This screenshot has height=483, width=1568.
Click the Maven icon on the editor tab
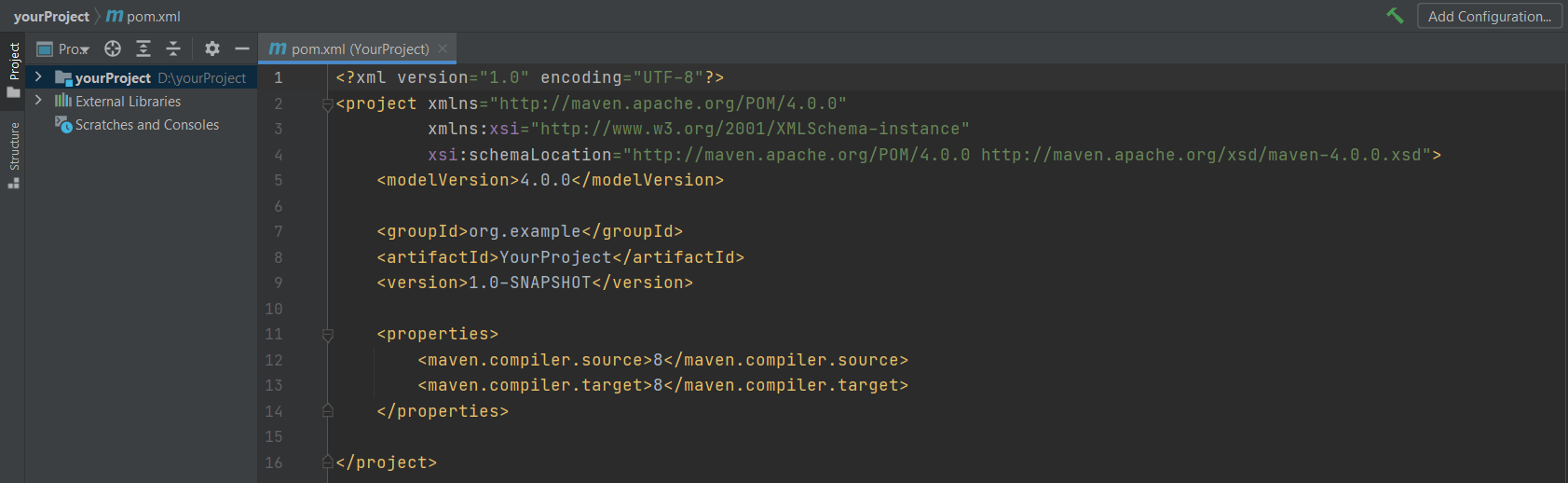tap(278, 48)
